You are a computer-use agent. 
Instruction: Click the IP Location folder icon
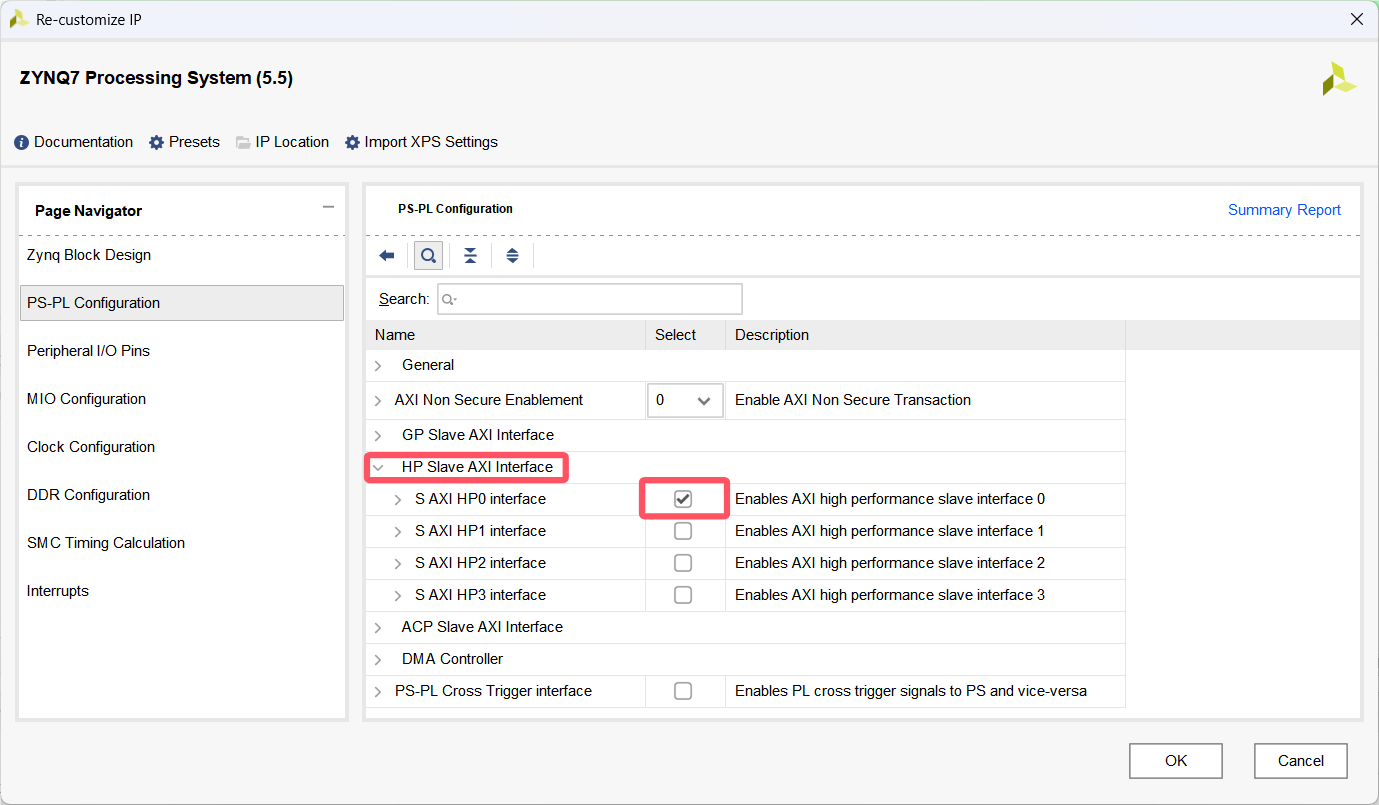click(x=243, y=143)
